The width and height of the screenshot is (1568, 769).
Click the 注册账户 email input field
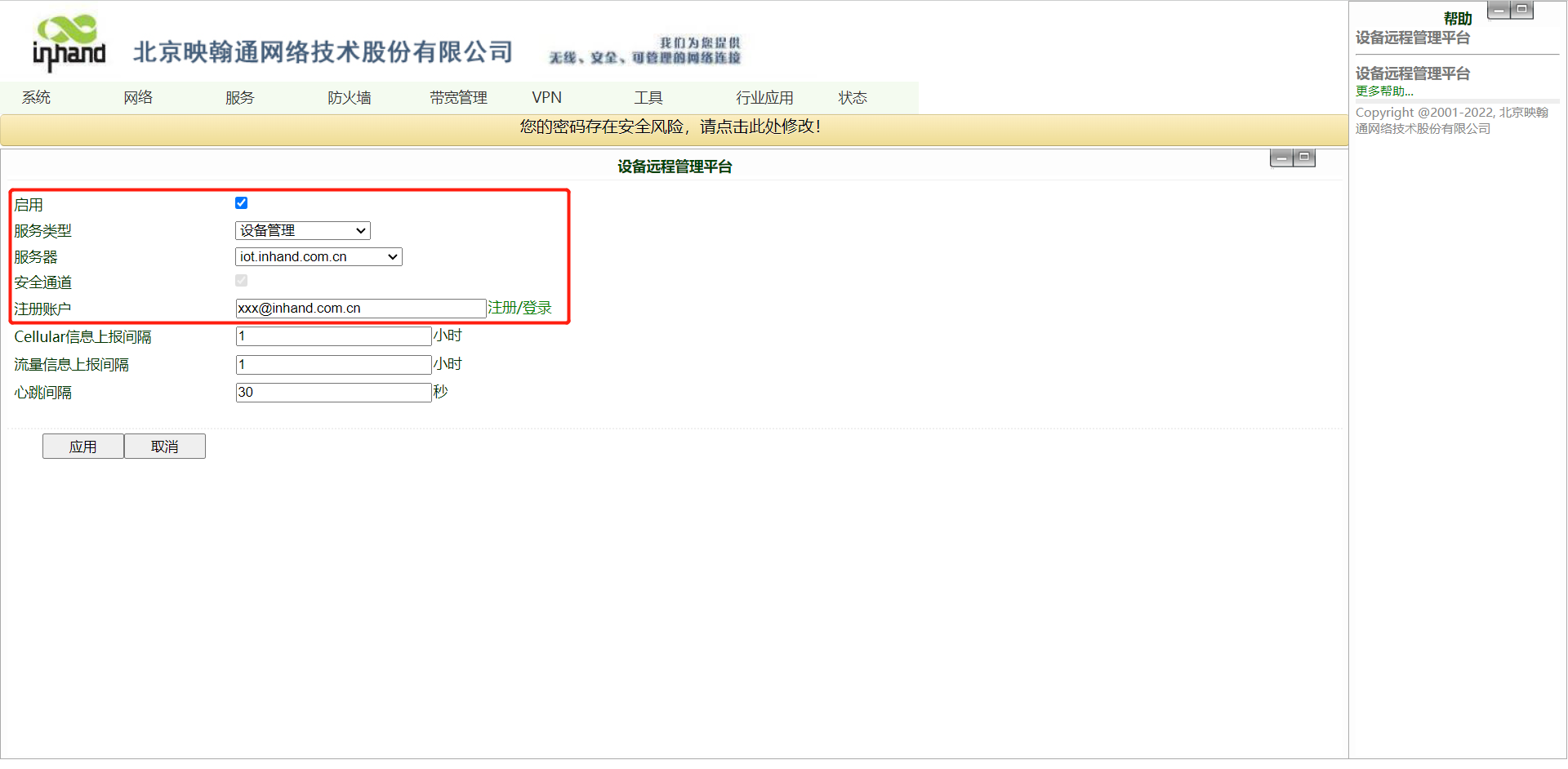click(361, 309)
